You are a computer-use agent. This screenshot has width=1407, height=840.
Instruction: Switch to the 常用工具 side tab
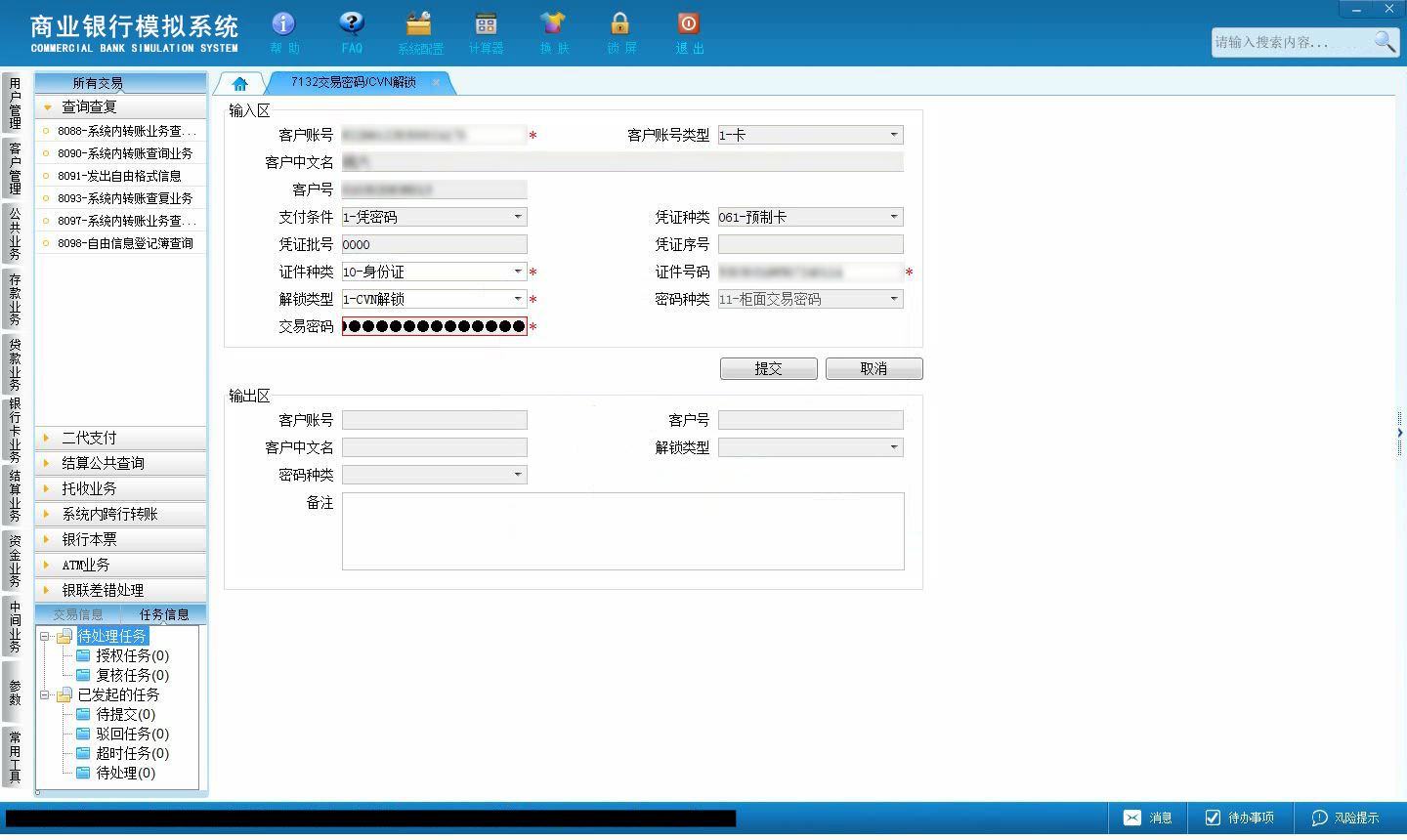coord(14,757)
